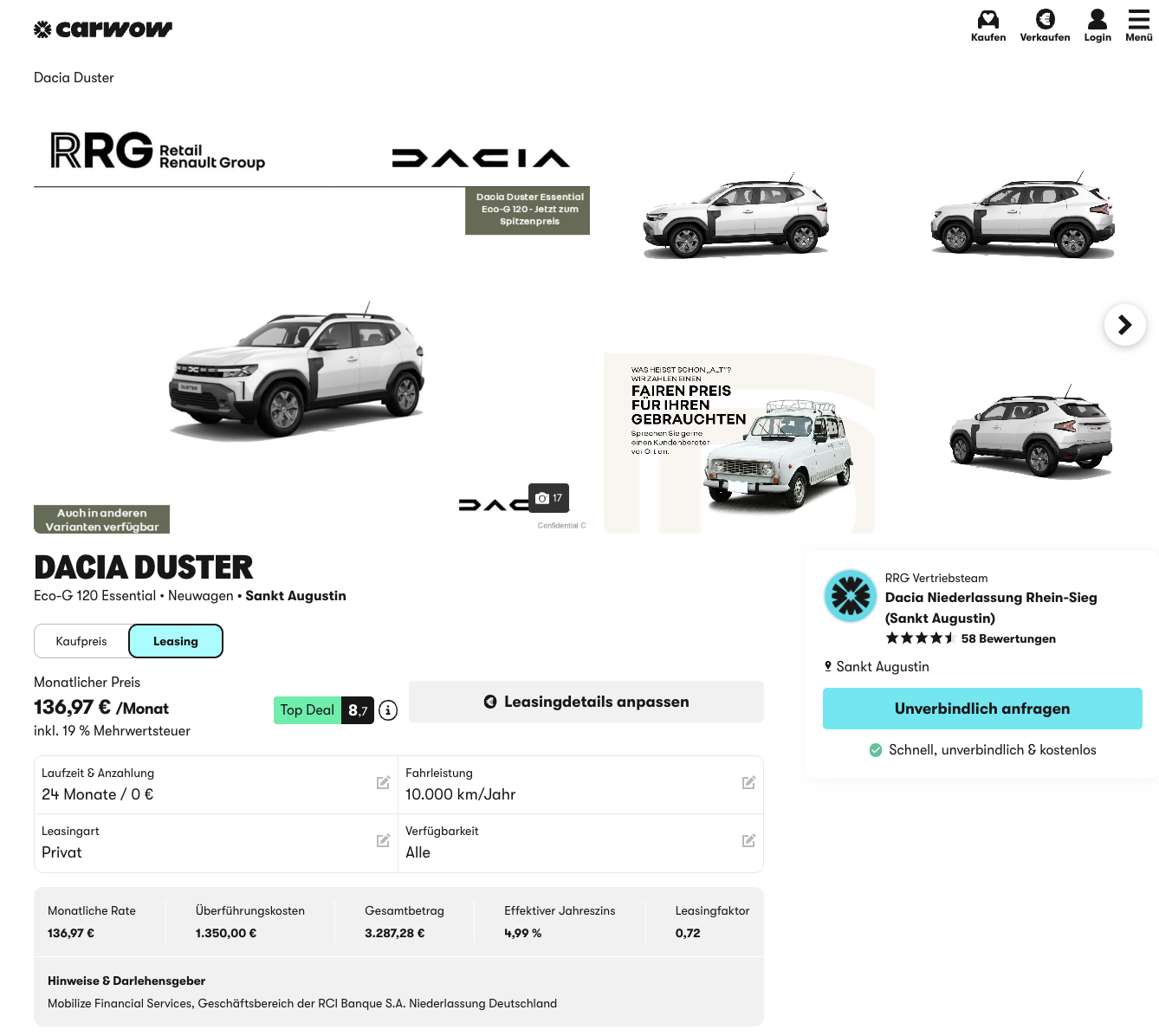Viewport: 1159px width, 1036px height.
Task: Change Leasingart Privat setting
Action: click(x=216, y=843)
